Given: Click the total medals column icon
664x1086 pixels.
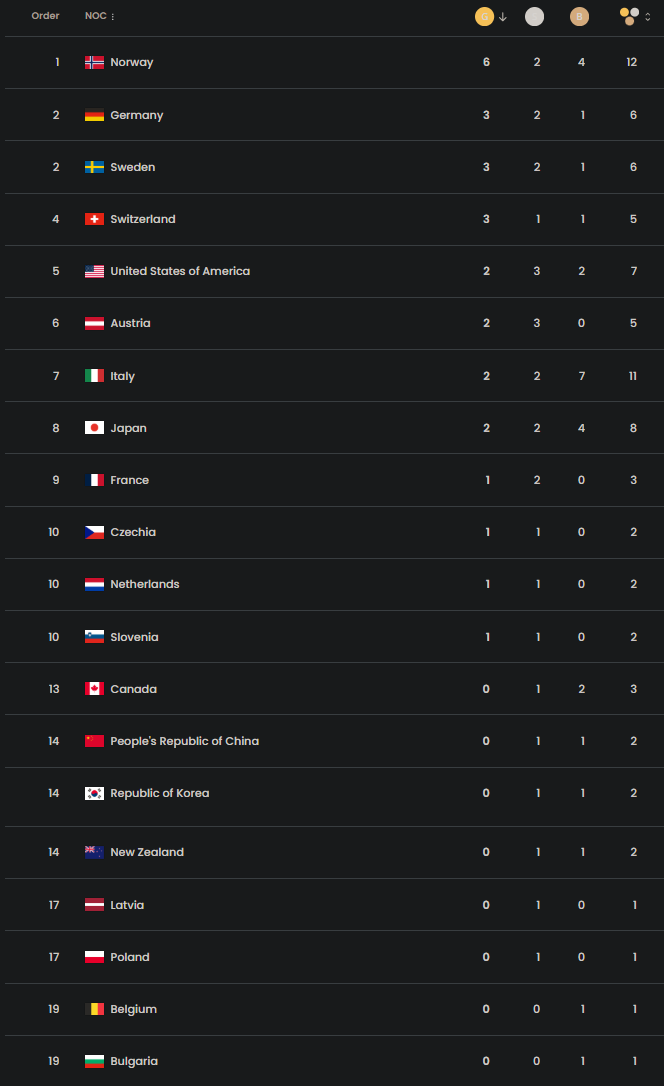Looking at the screenshot, I should 629,16.
